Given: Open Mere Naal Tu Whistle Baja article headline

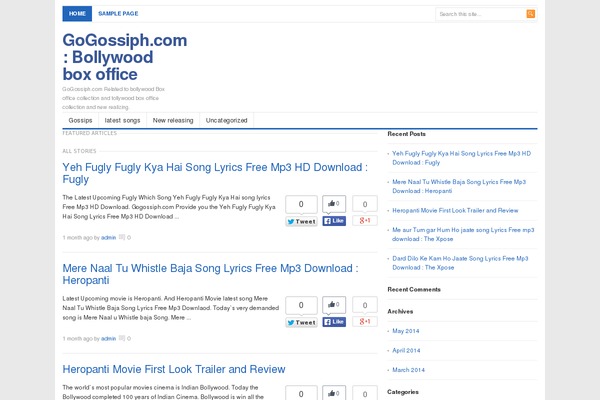Looking at the screenshot, I should 210,274.
